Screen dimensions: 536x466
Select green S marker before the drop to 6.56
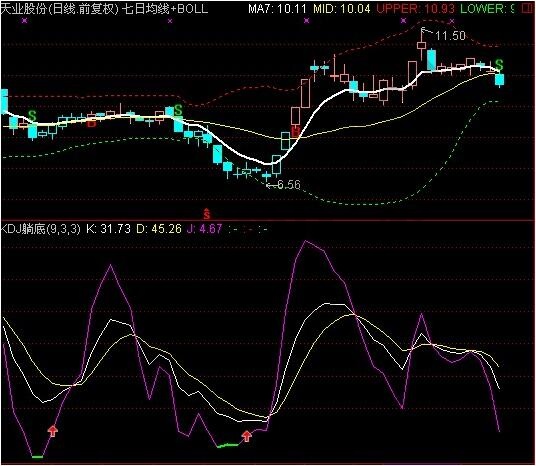click(x=178, y=110)
